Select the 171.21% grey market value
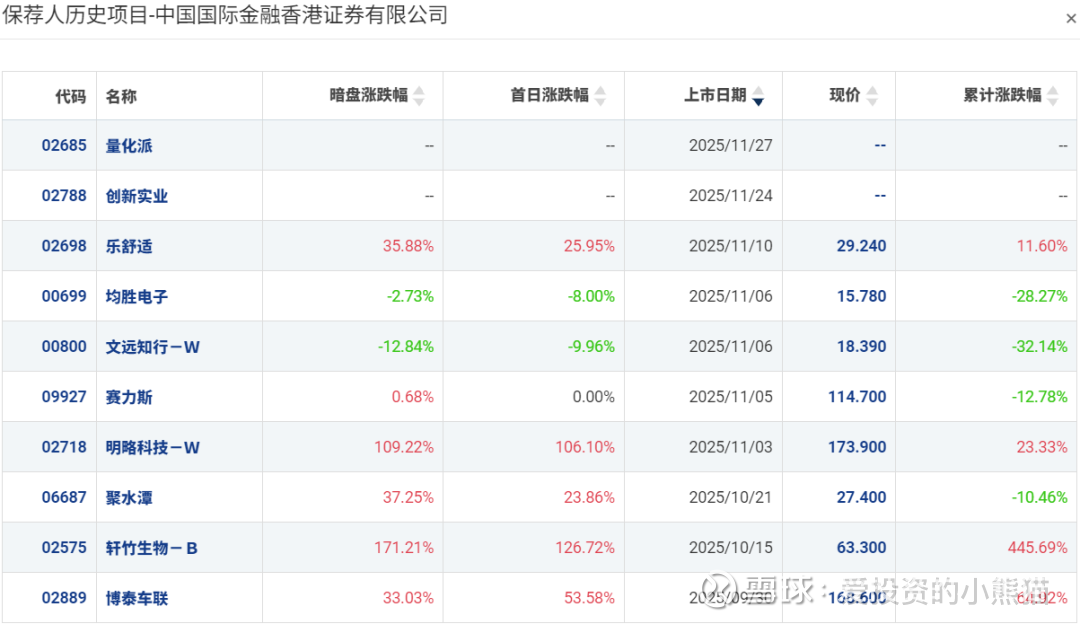The image size is (1080, 624). 404,548
